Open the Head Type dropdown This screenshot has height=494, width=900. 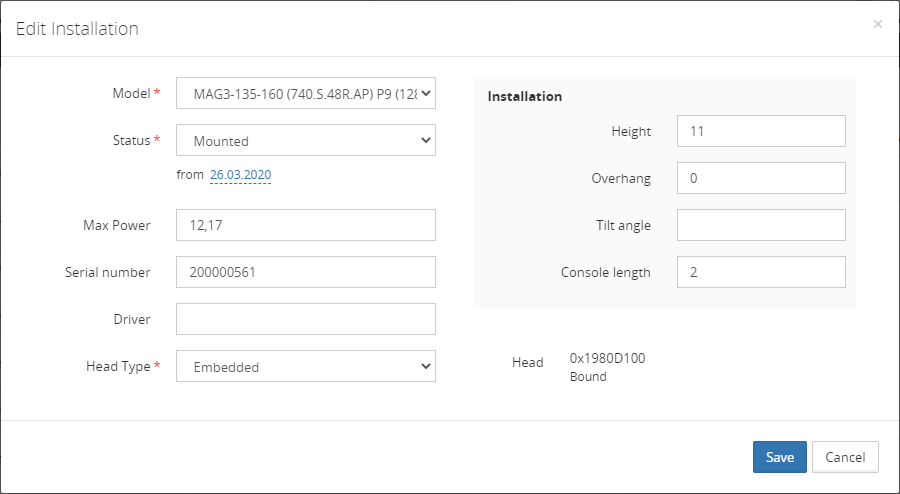(305, 367)
